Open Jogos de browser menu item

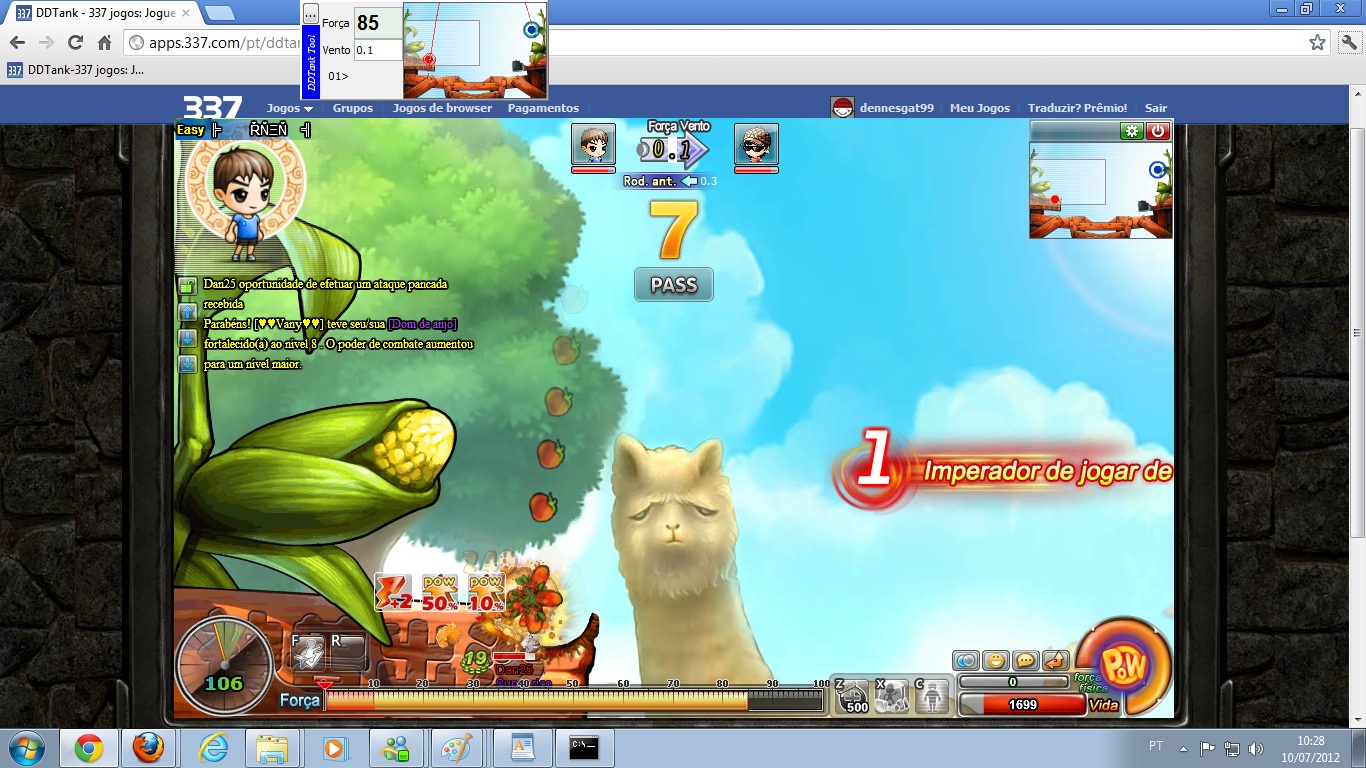coord(442,108)
